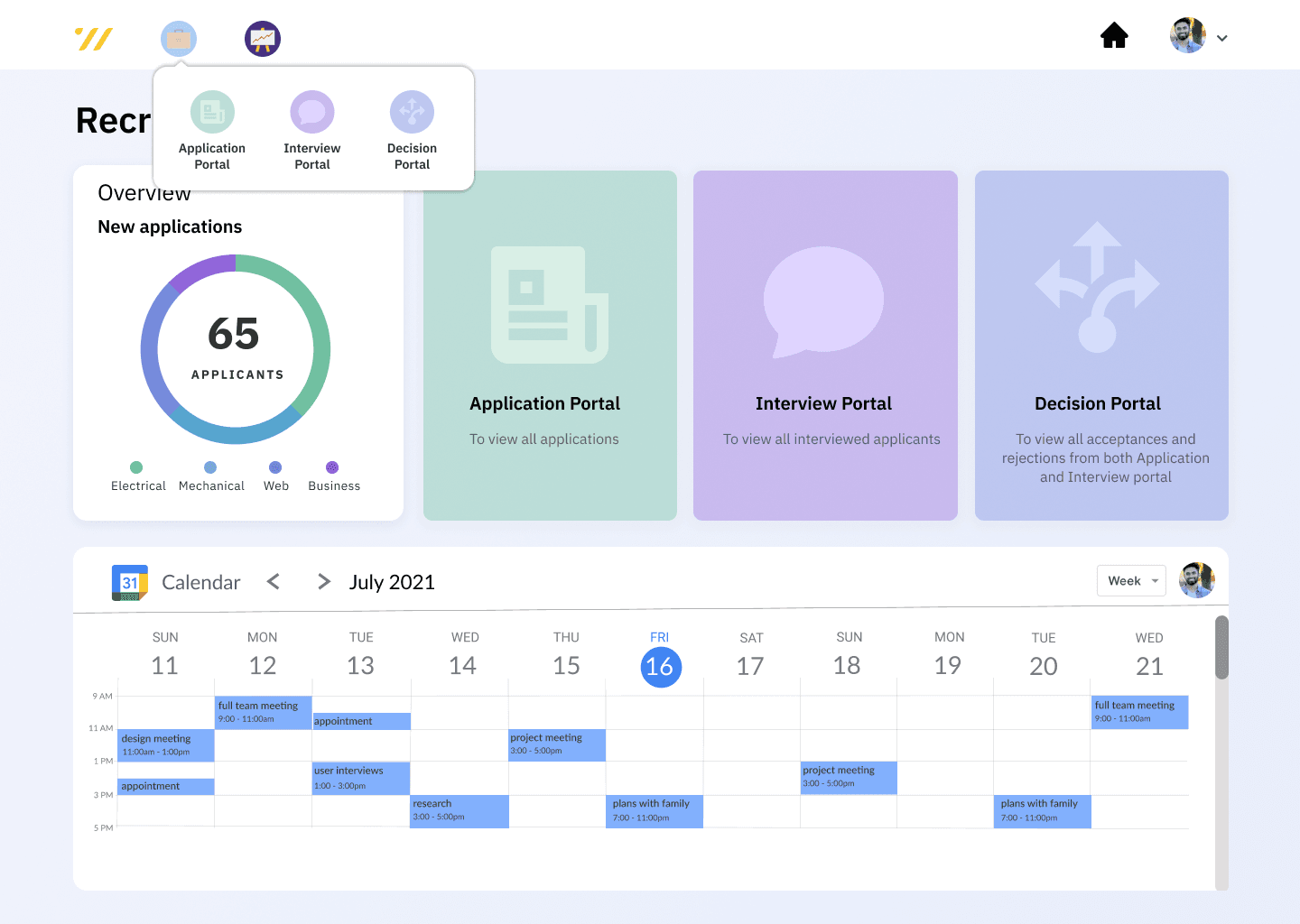This screenshot has height=924, width=1300.
Task: Click the yellow logo in the header
Action: 94,39
